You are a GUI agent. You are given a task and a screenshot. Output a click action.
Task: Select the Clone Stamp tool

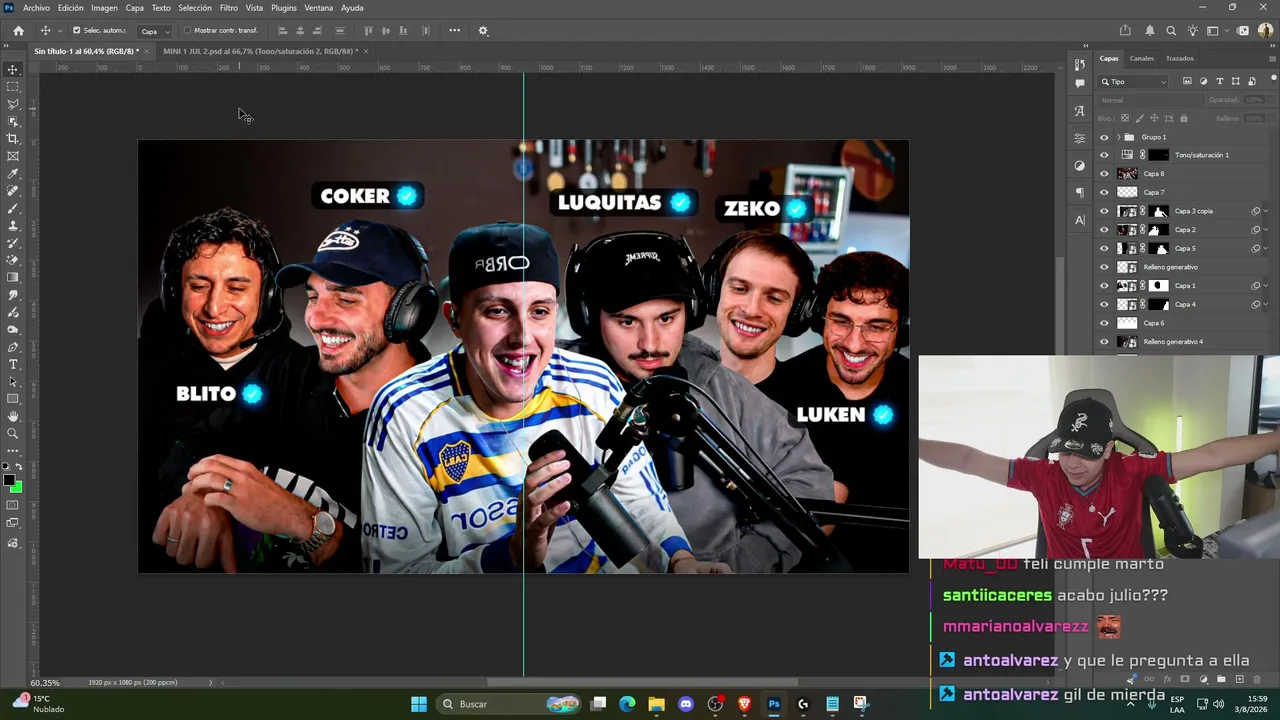pyautogui.click(x=13, y=226)
